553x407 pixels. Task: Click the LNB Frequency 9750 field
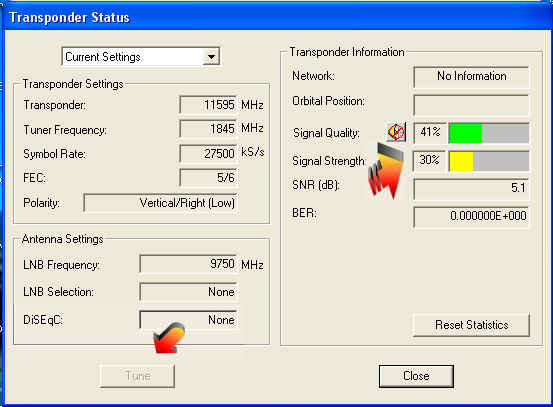tap(188, 264)
